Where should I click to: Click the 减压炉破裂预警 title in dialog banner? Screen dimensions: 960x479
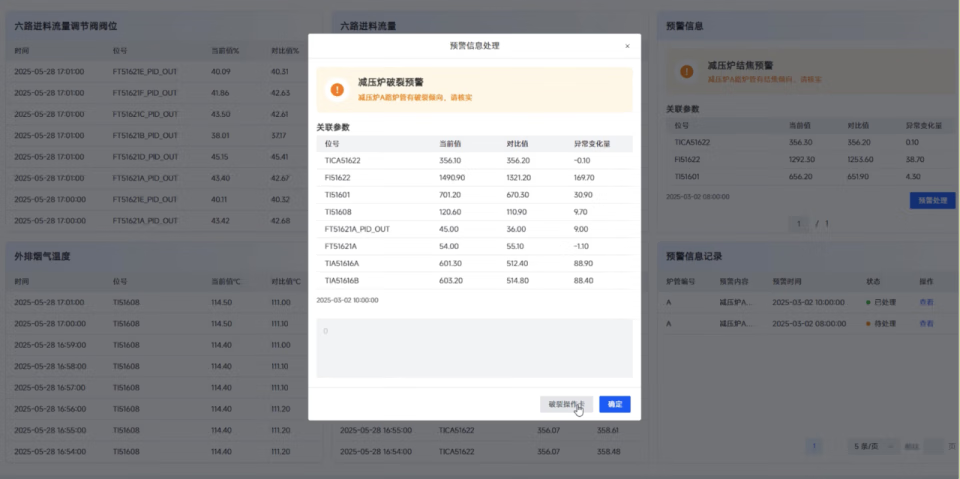click(x=391, y=83)
